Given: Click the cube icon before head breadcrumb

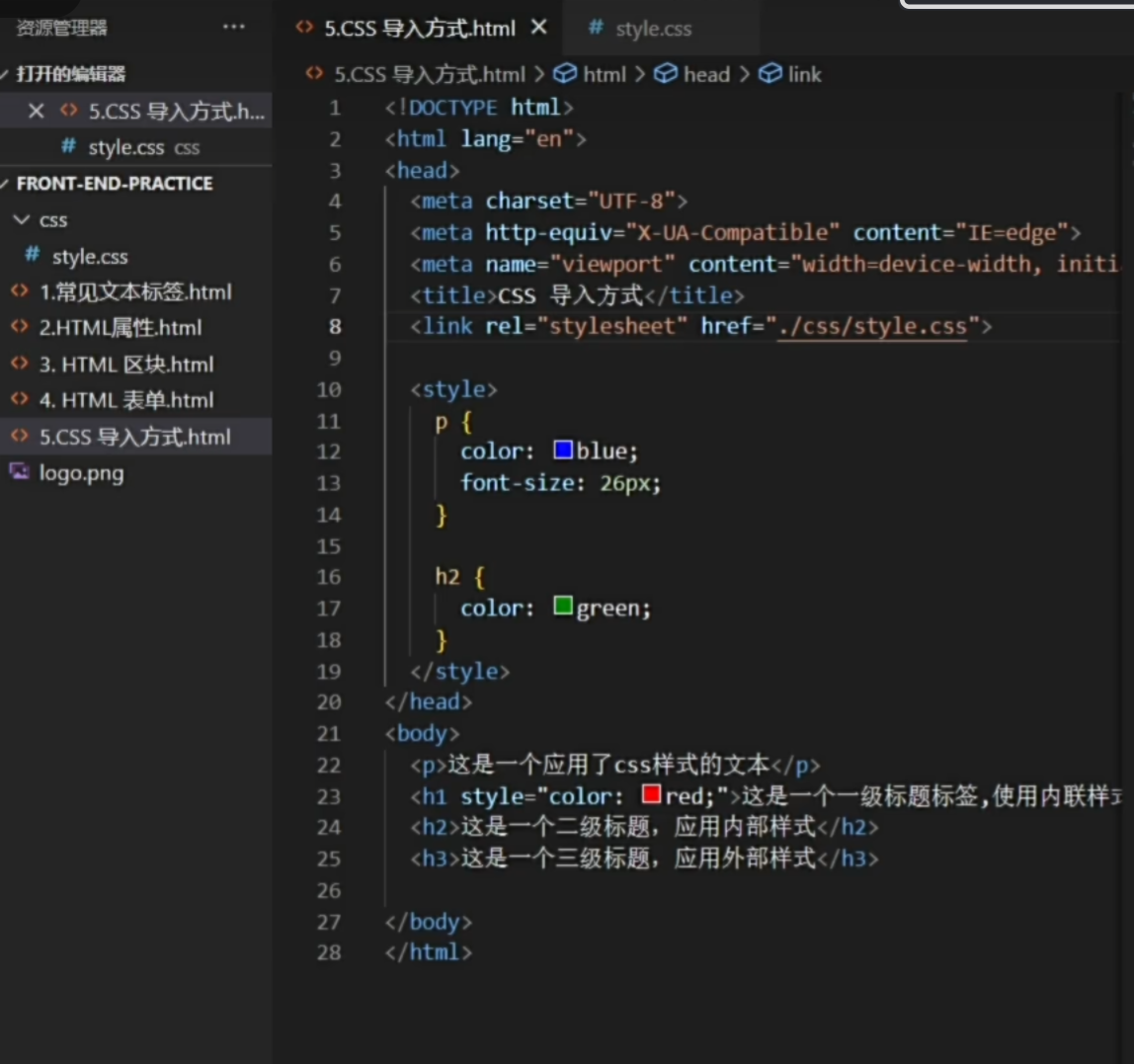Looking at the screenshot, I should point(666,74).
